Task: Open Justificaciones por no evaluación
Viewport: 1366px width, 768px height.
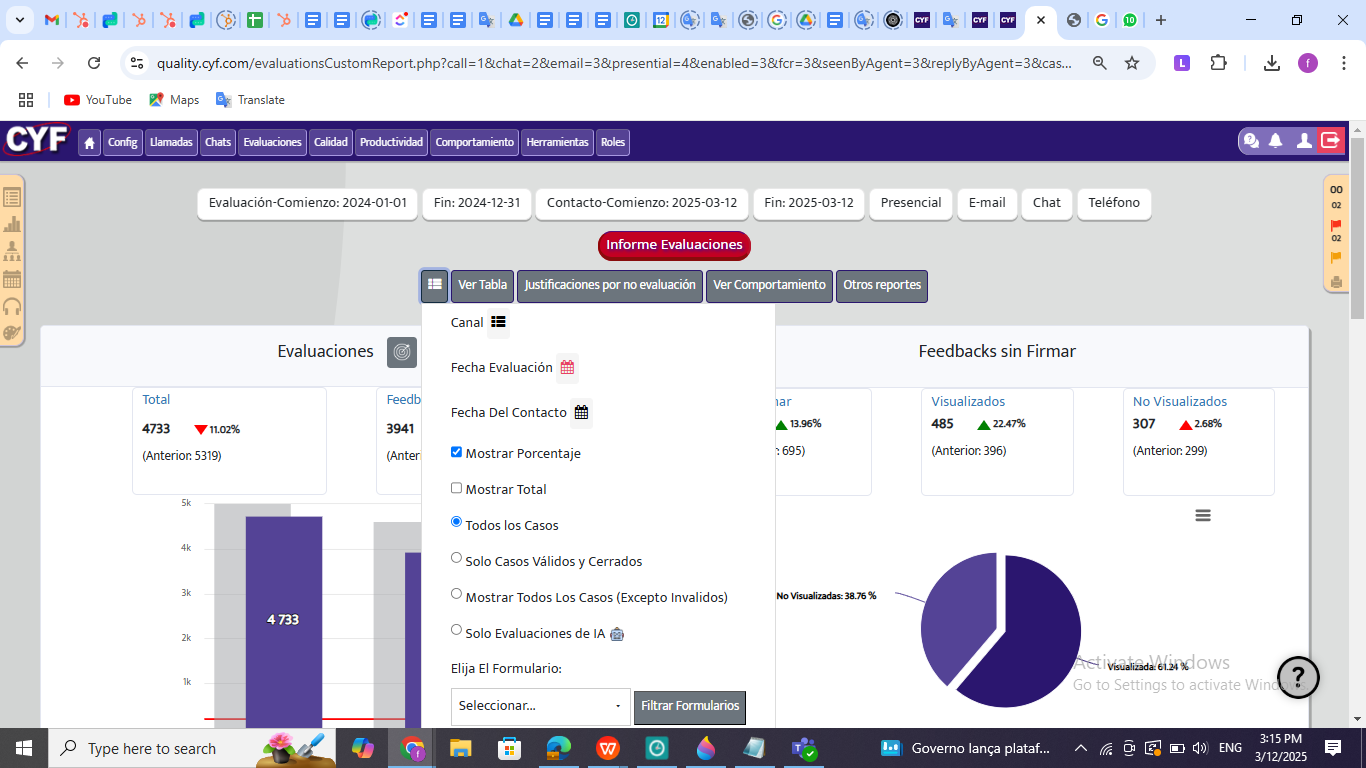Action: coord(610,285)
